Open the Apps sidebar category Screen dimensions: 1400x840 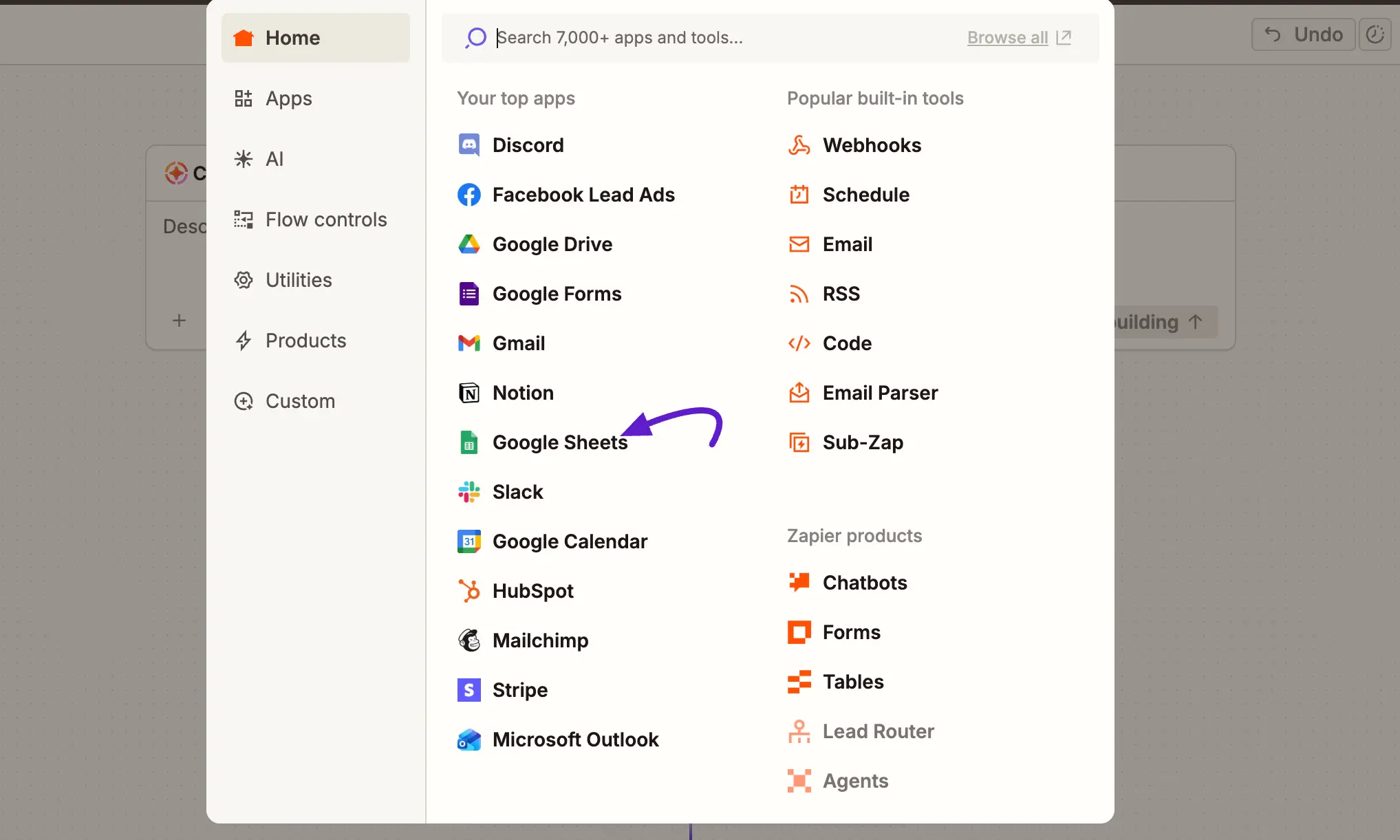[x=316, y=98]
